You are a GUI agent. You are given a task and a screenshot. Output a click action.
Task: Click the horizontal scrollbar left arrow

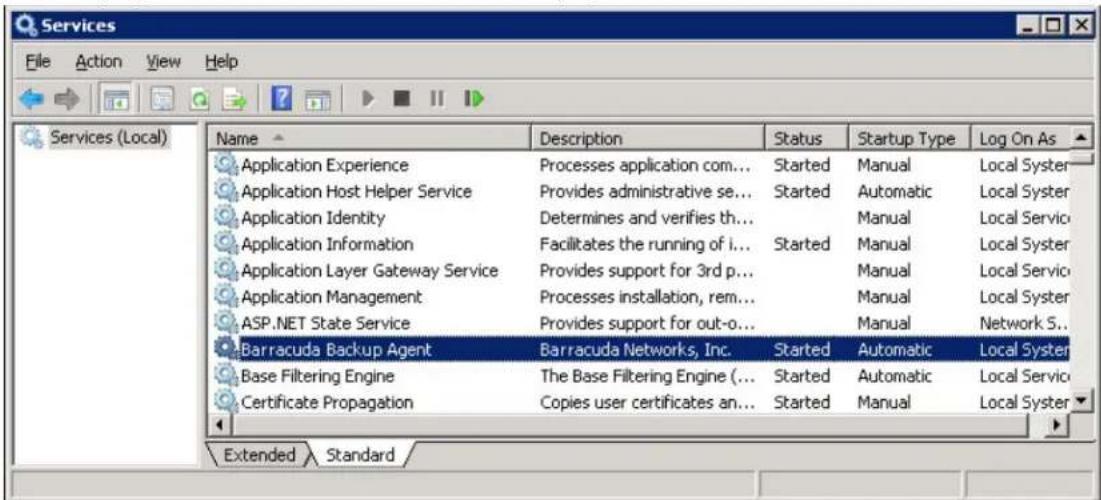(220, 426)
